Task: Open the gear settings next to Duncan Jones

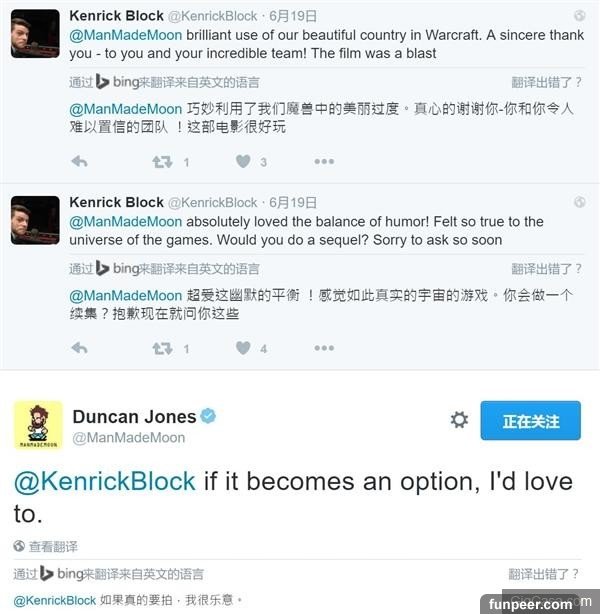Action: click(x=459, y=420)
